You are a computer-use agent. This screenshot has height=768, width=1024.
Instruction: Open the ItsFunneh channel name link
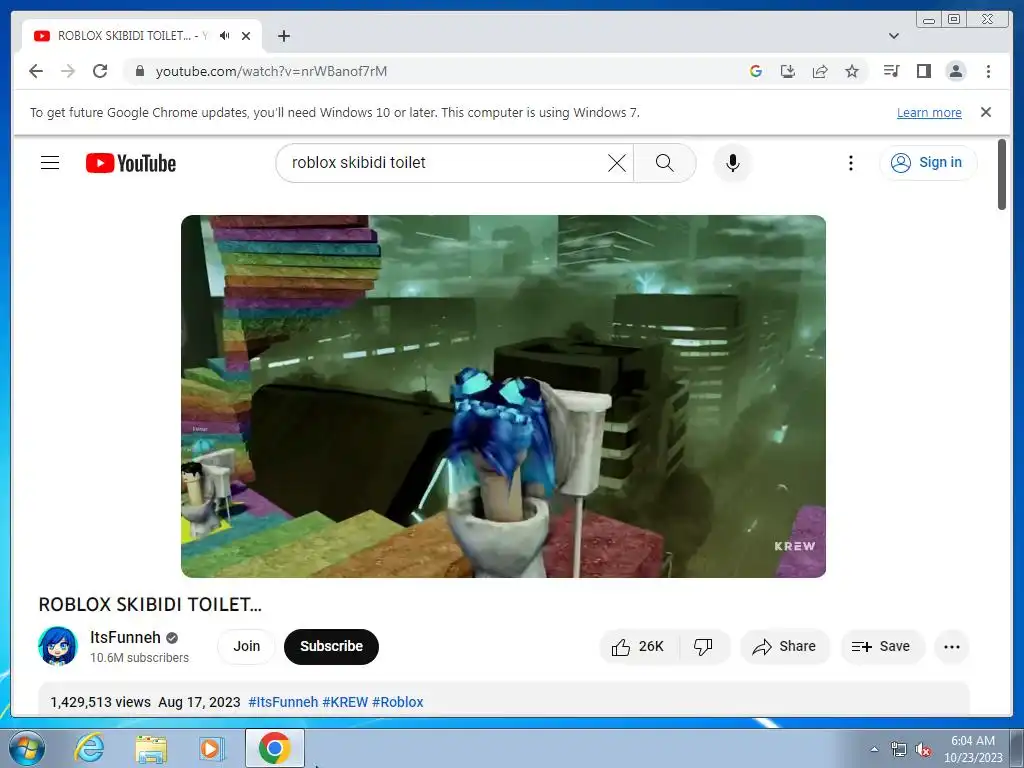(x=125, y=637)
